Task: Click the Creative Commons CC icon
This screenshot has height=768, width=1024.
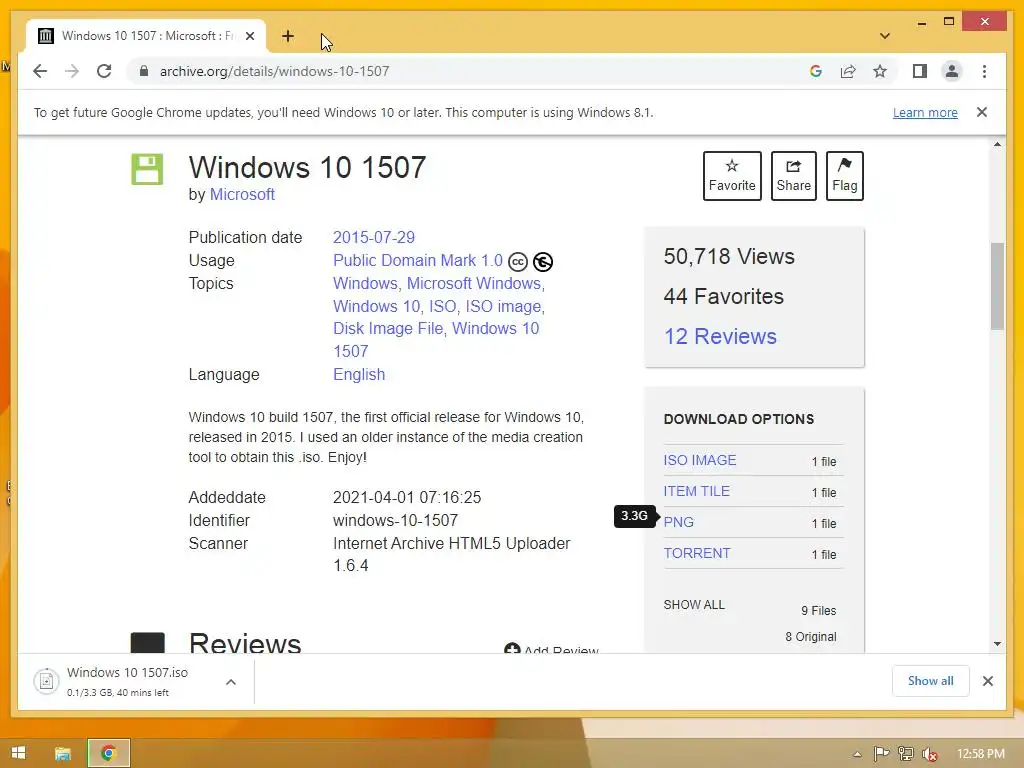Action: (x=518, y=262)
